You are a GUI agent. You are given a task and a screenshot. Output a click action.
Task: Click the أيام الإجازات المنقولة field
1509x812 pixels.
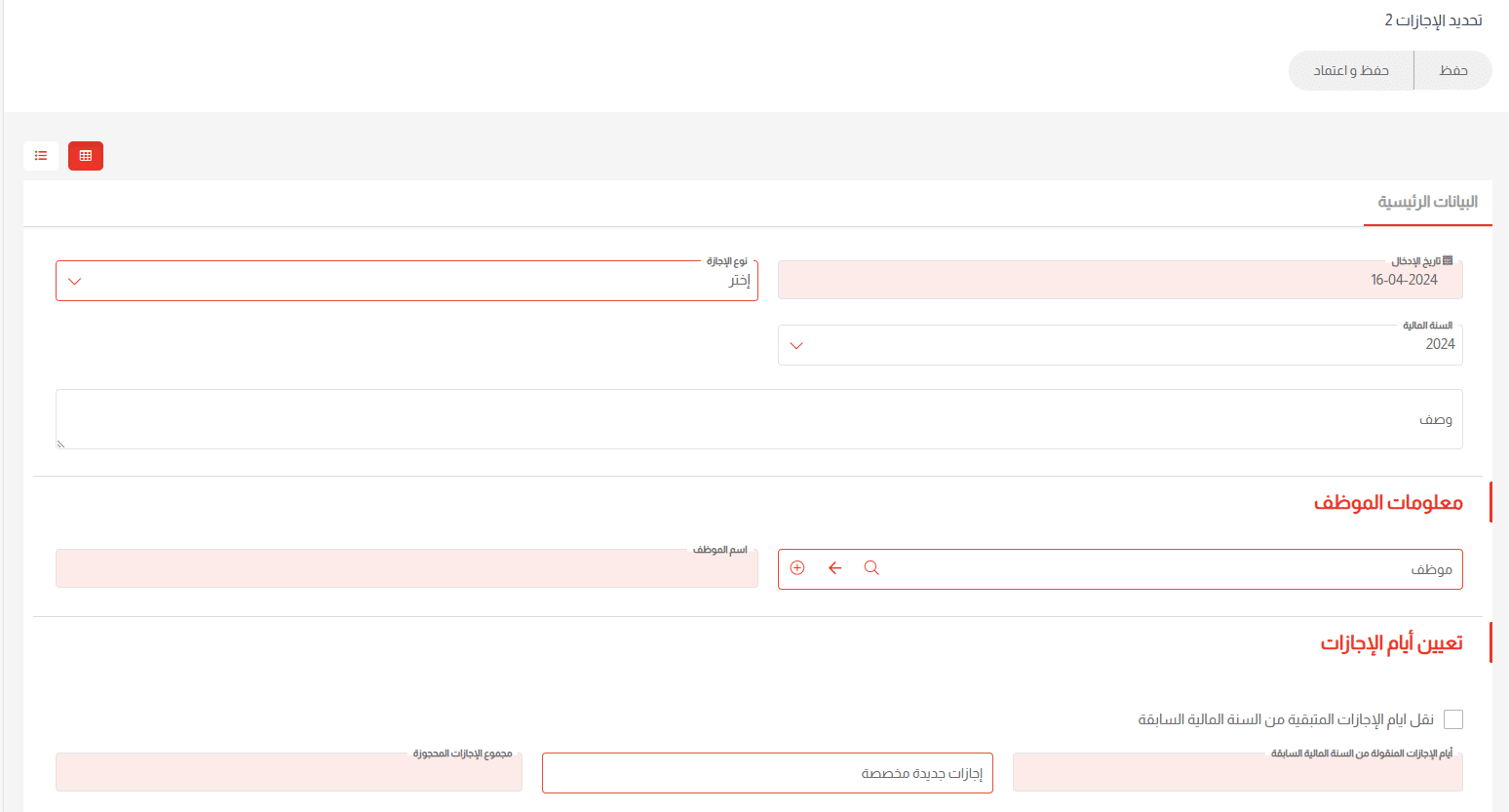[1237, 773]
